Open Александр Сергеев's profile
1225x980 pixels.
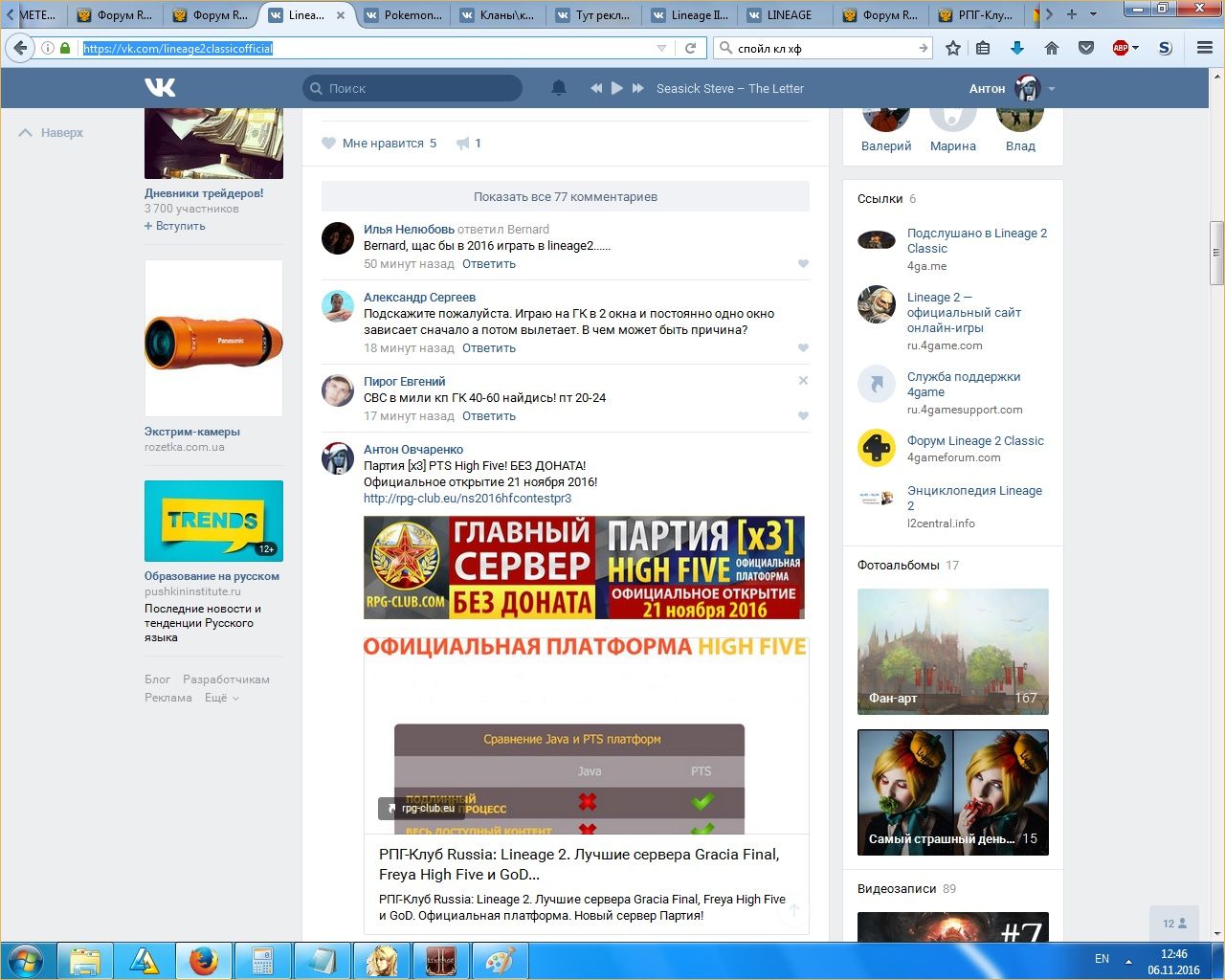(419, 298)
